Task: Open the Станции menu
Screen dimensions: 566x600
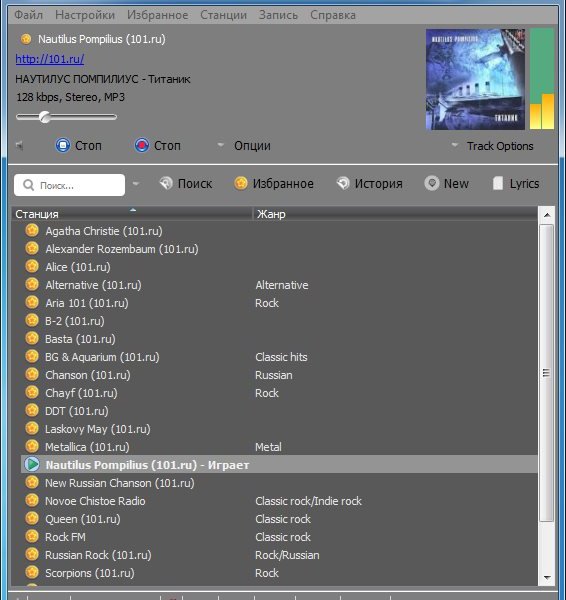Action: pos(223,15)
